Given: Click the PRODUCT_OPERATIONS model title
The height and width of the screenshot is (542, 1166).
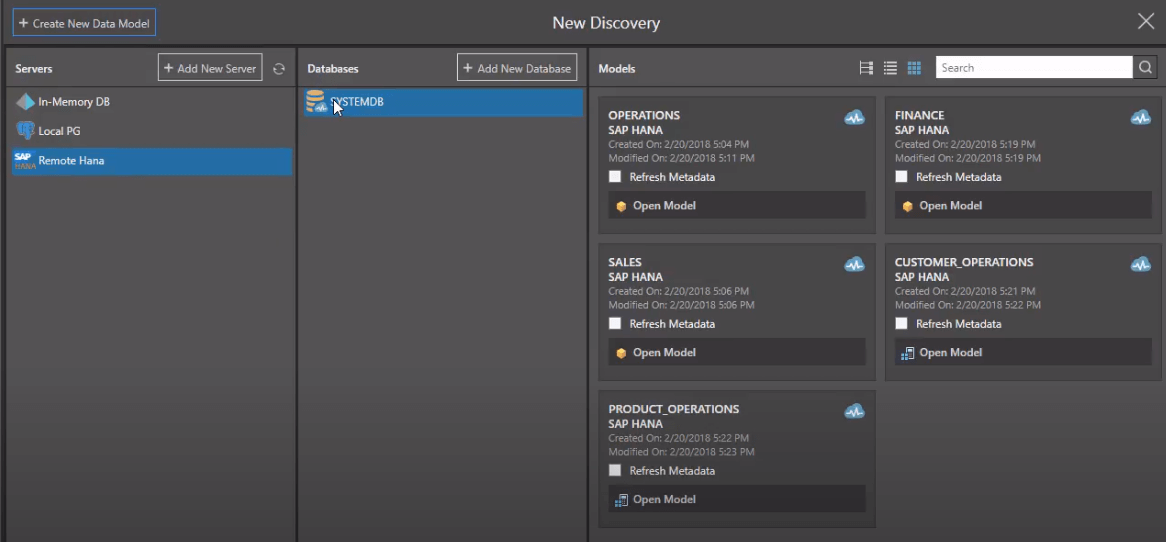Looking at the screenshot, I should click(x=674, y=409).
